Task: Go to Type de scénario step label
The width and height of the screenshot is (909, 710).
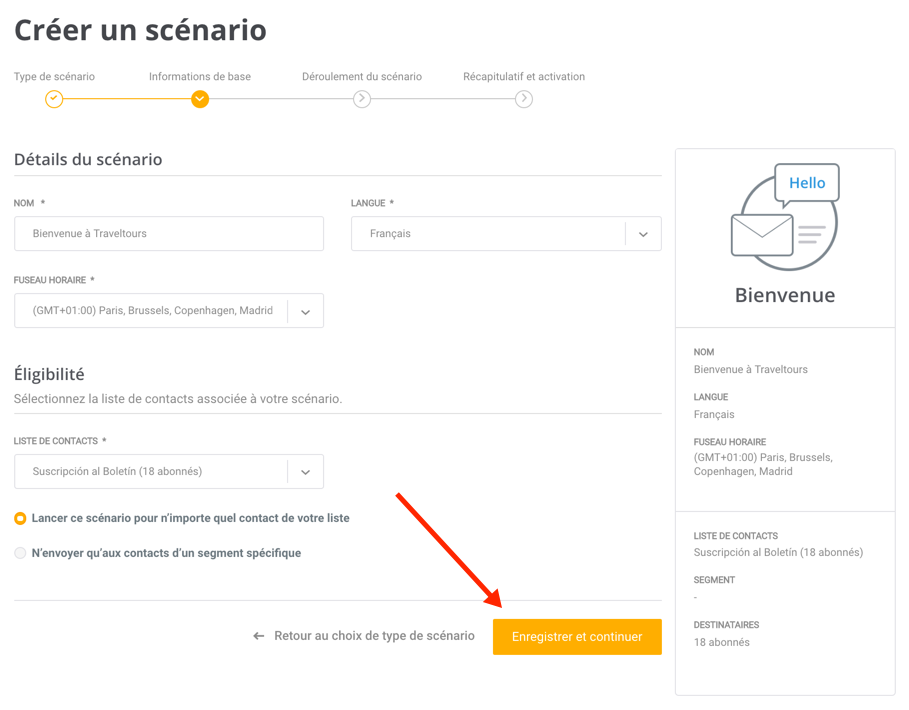Action: point(54,77)
